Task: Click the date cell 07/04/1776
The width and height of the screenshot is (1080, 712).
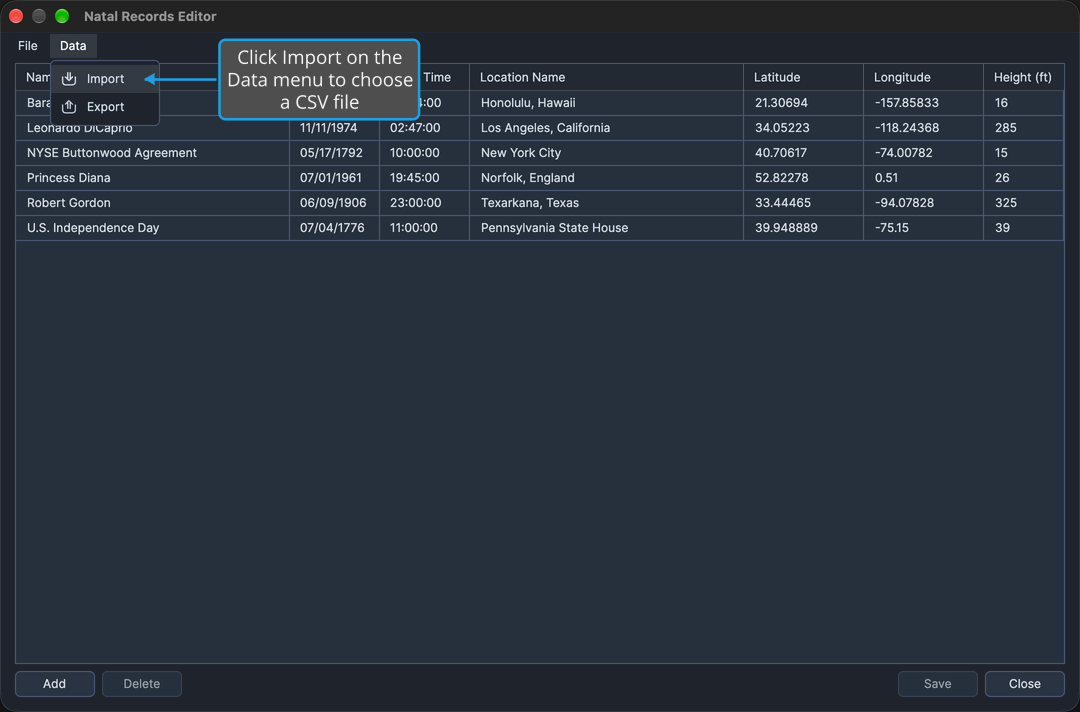Action: point(334,228)
